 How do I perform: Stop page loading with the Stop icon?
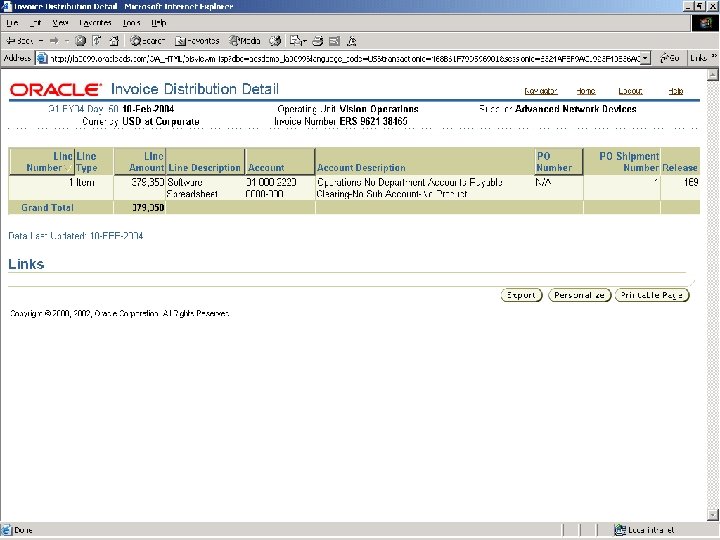[x=80, y=41]
